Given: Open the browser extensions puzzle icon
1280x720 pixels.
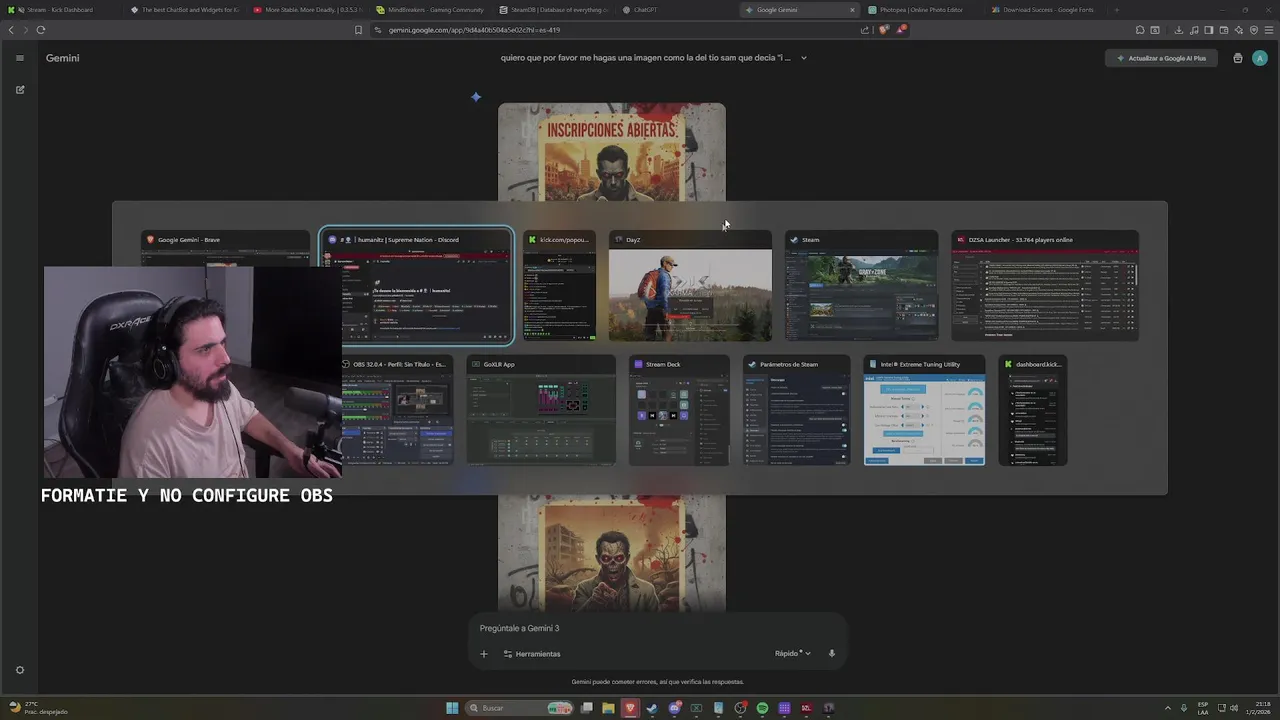Looking at the screenshot, I should tap(1139, 30).
